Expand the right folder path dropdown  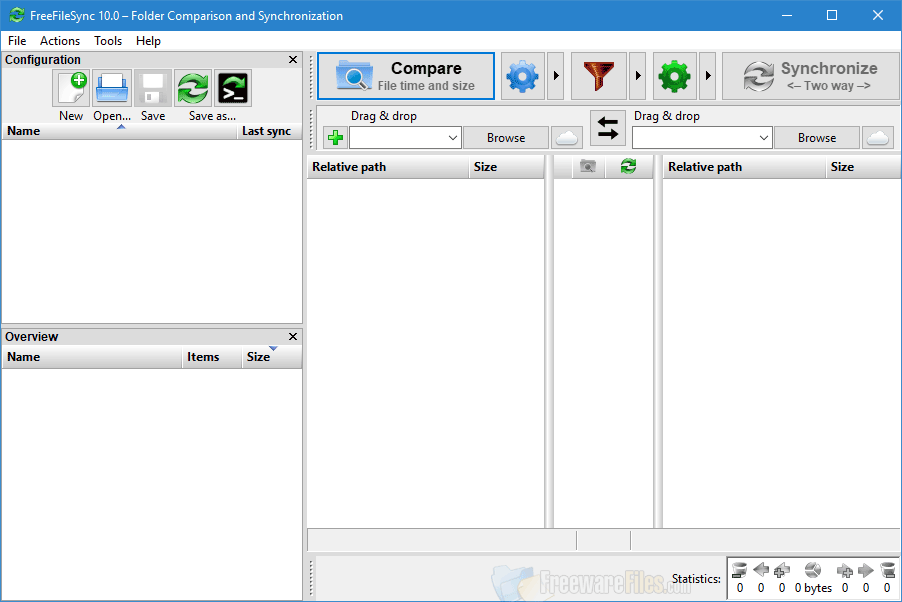pyautogui.click(x=766, y=137)
